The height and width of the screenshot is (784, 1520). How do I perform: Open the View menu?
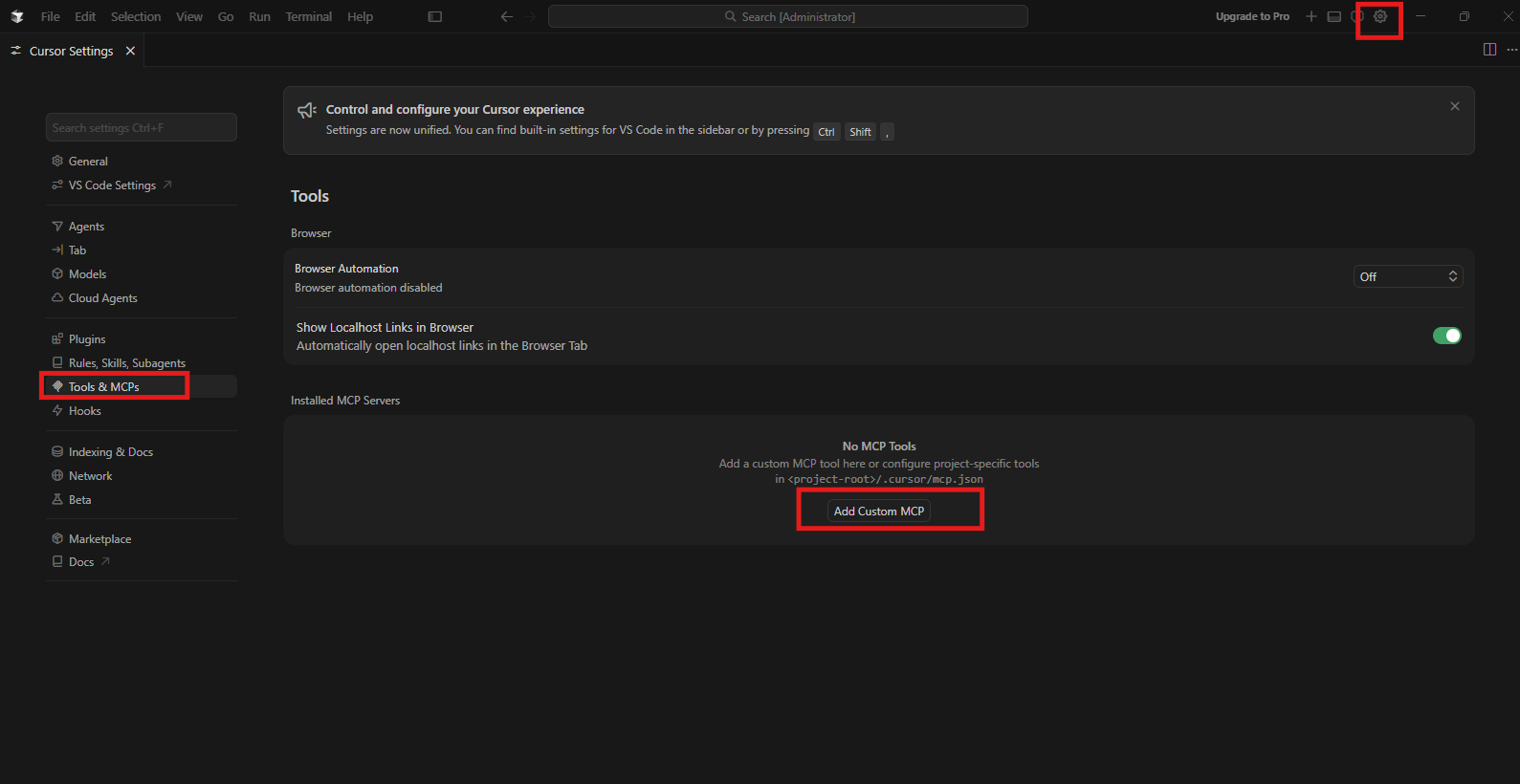(x=189, y=16)
